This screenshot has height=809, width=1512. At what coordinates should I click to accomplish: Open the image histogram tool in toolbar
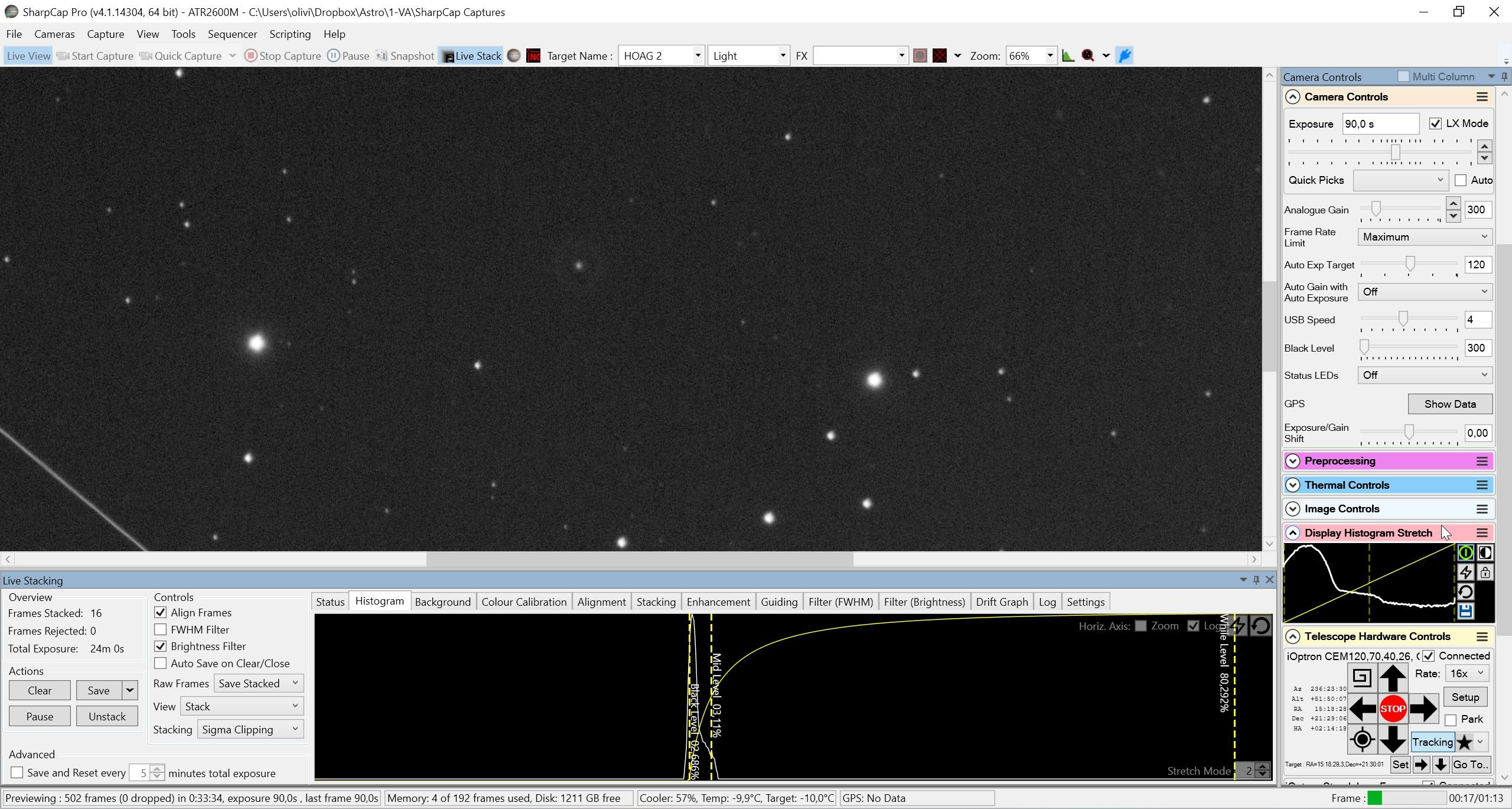point(1068,56)
